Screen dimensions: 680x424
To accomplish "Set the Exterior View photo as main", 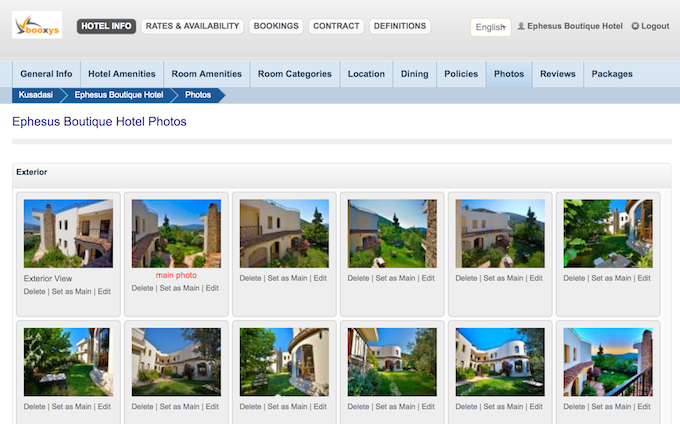I will (72, 291).
